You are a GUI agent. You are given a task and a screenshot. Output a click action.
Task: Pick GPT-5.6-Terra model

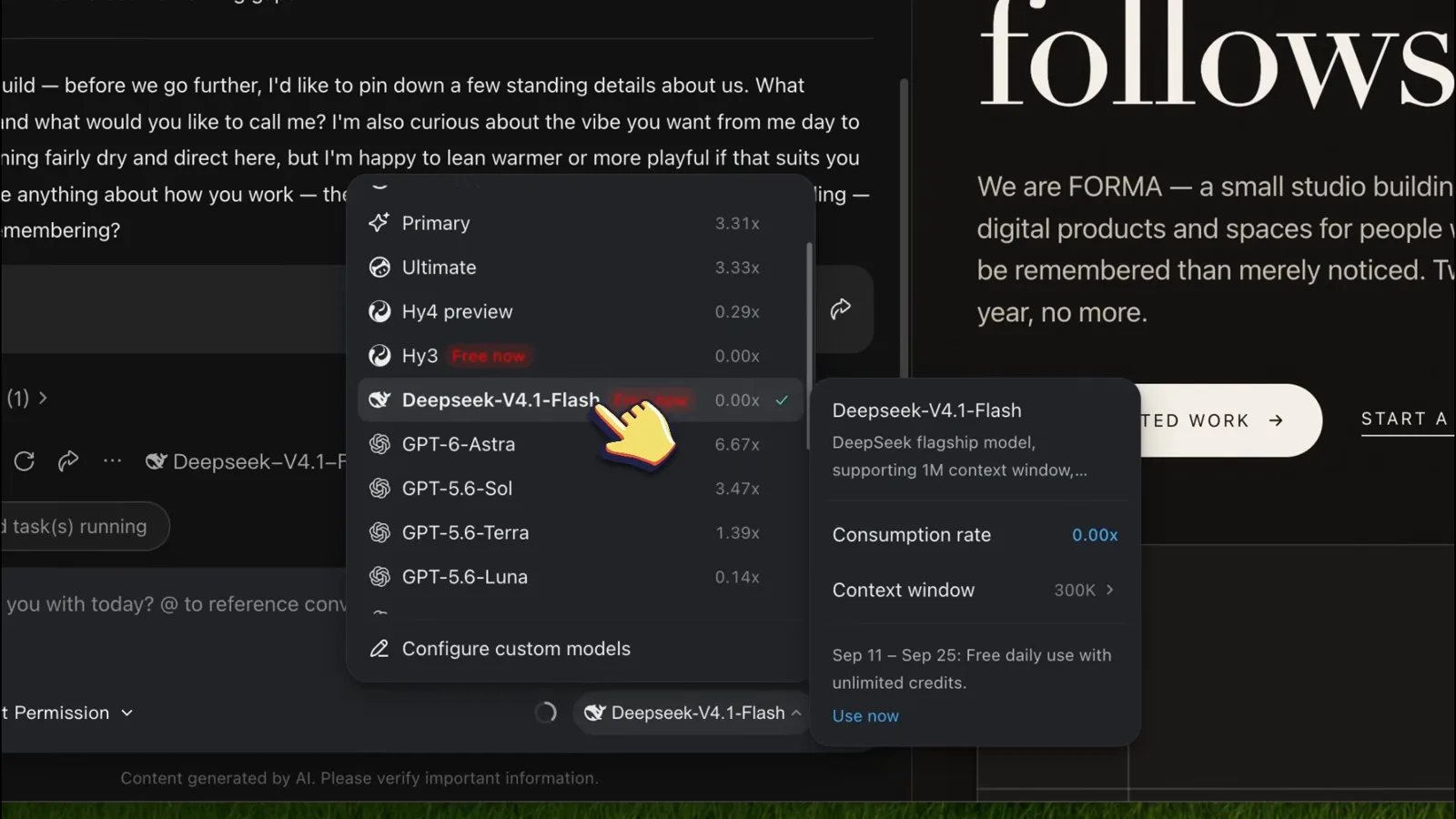580,532
